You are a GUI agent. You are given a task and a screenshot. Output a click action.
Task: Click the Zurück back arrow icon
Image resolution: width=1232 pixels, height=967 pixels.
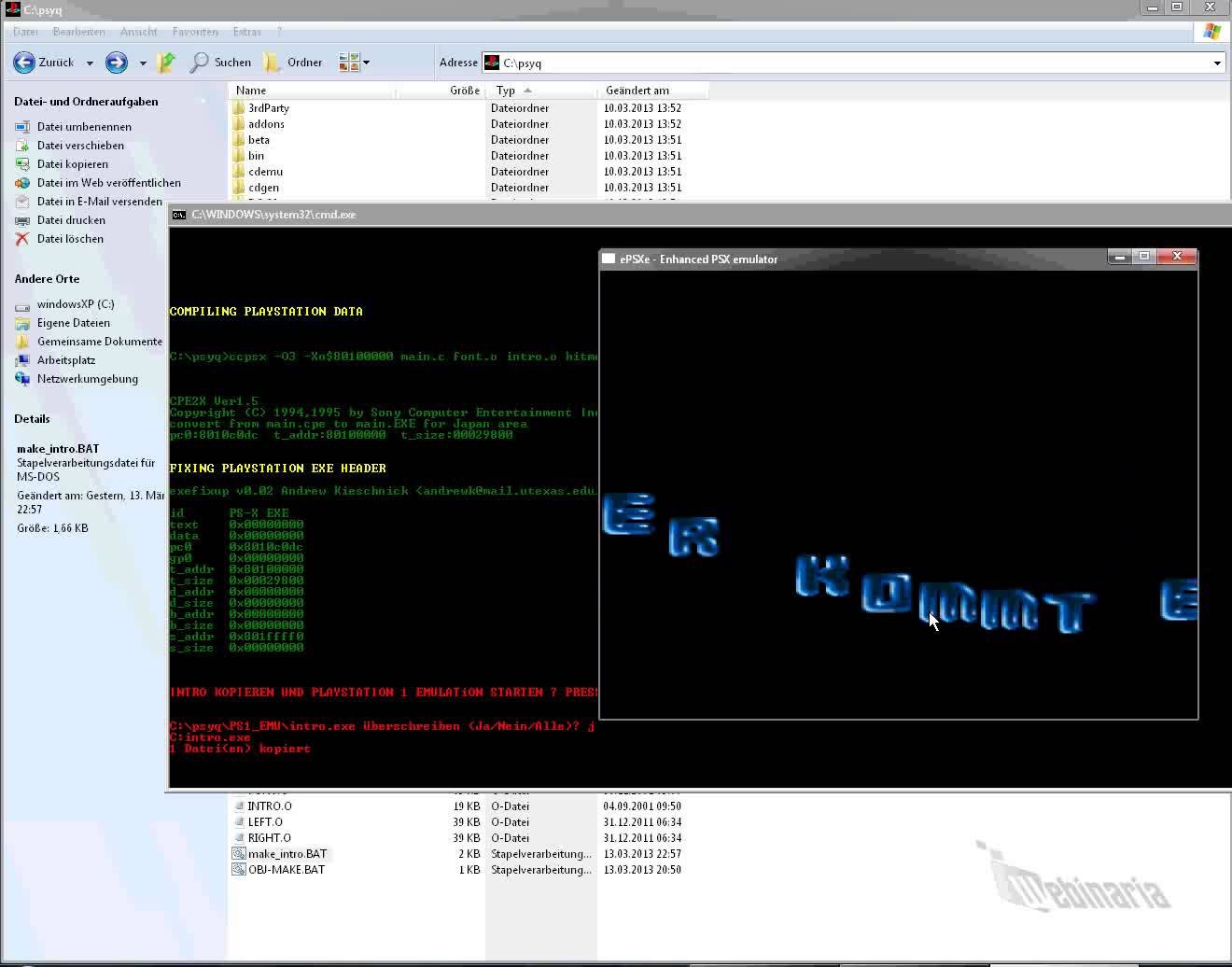click(24, 63)
